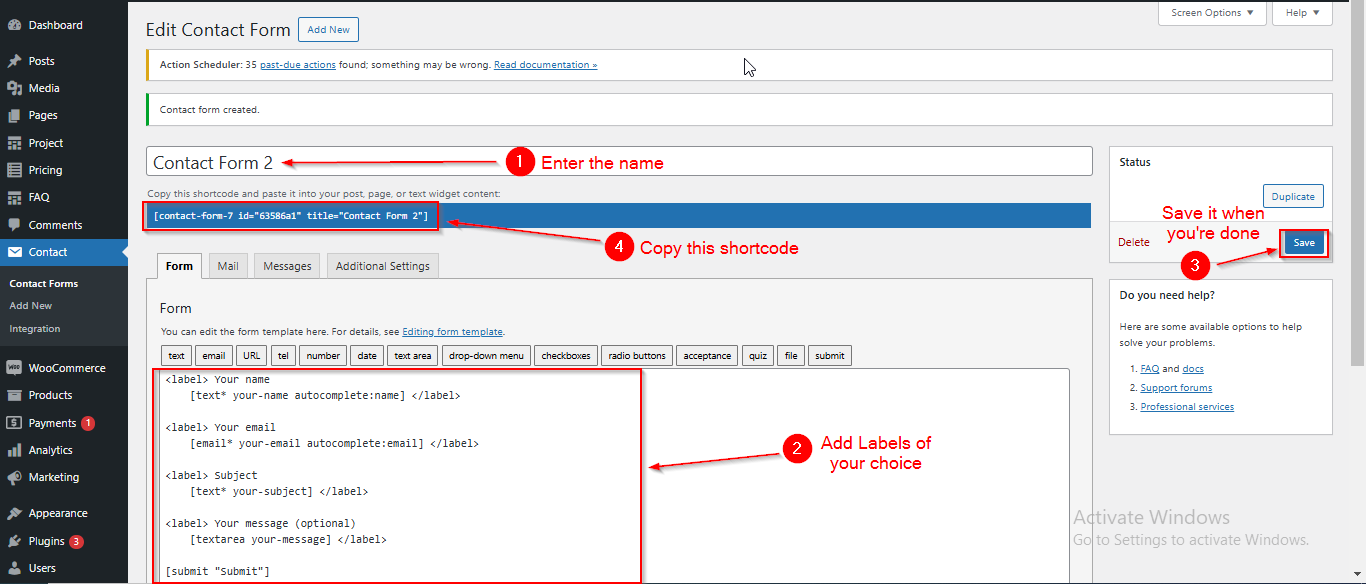Image resolution: width=1366 pixels, height=584 pixels.
Task: Insert a submit form tag
Action: pos(830,356)
